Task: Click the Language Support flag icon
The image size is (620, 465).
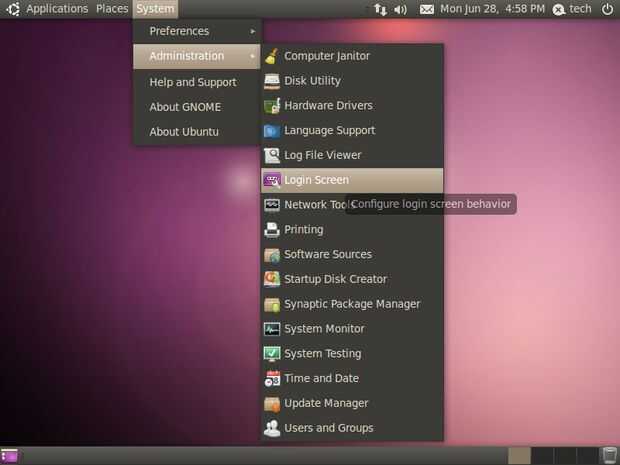Action: point(272,131)
